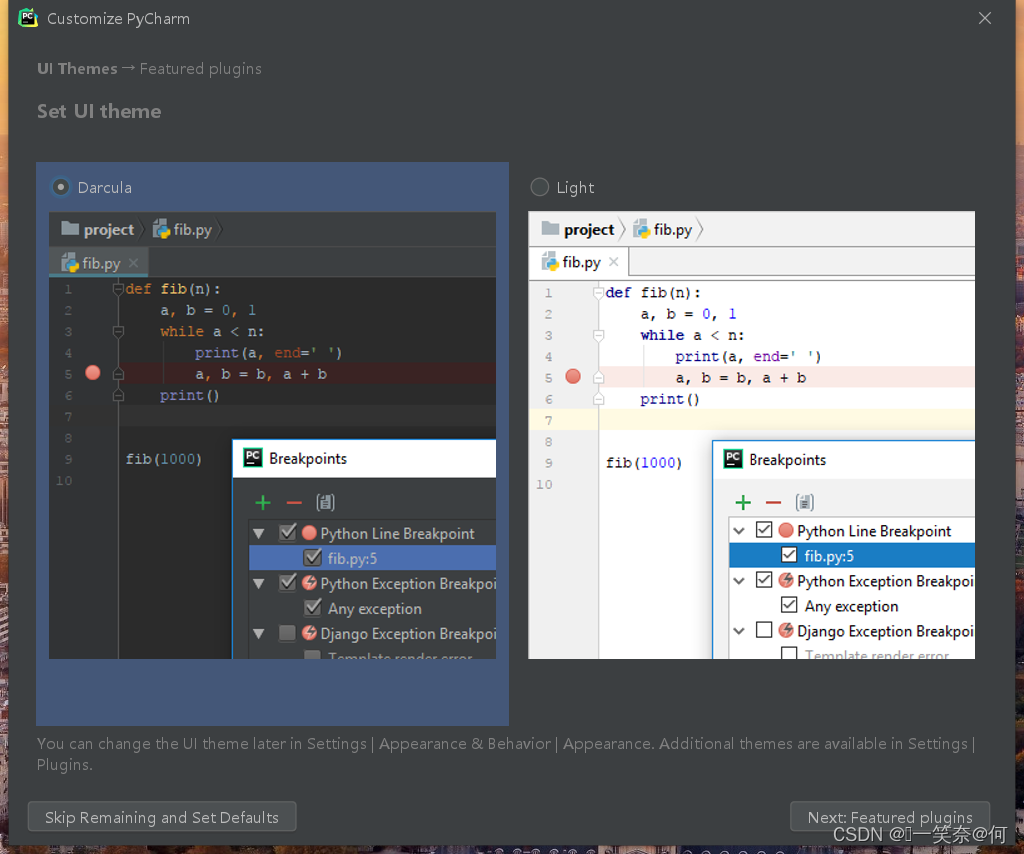Collapse Python Line Breakpoint node in Darcula preview

259,533
